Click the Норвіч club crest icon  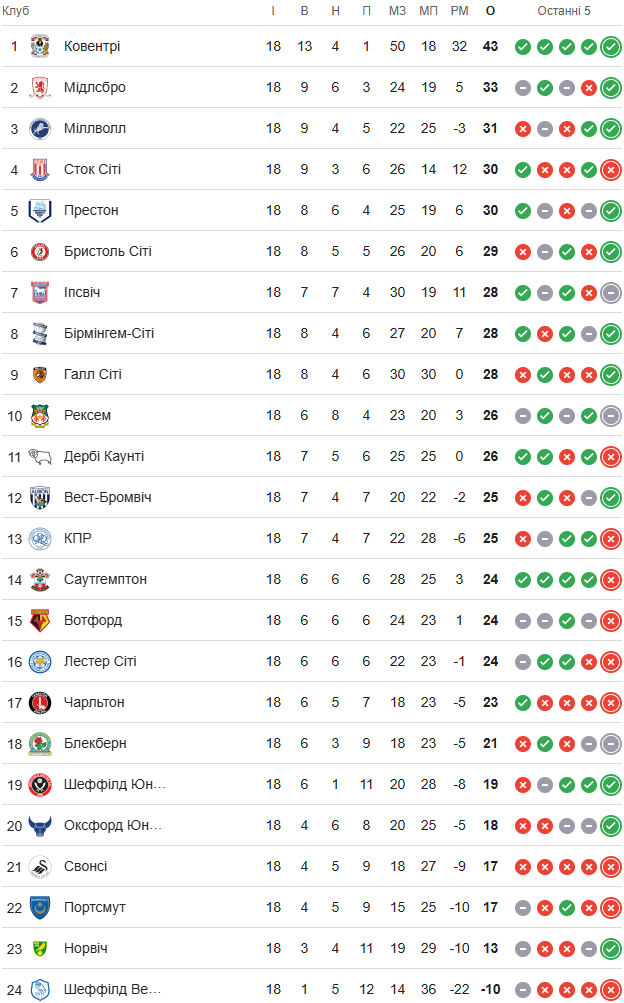[40, 948]
